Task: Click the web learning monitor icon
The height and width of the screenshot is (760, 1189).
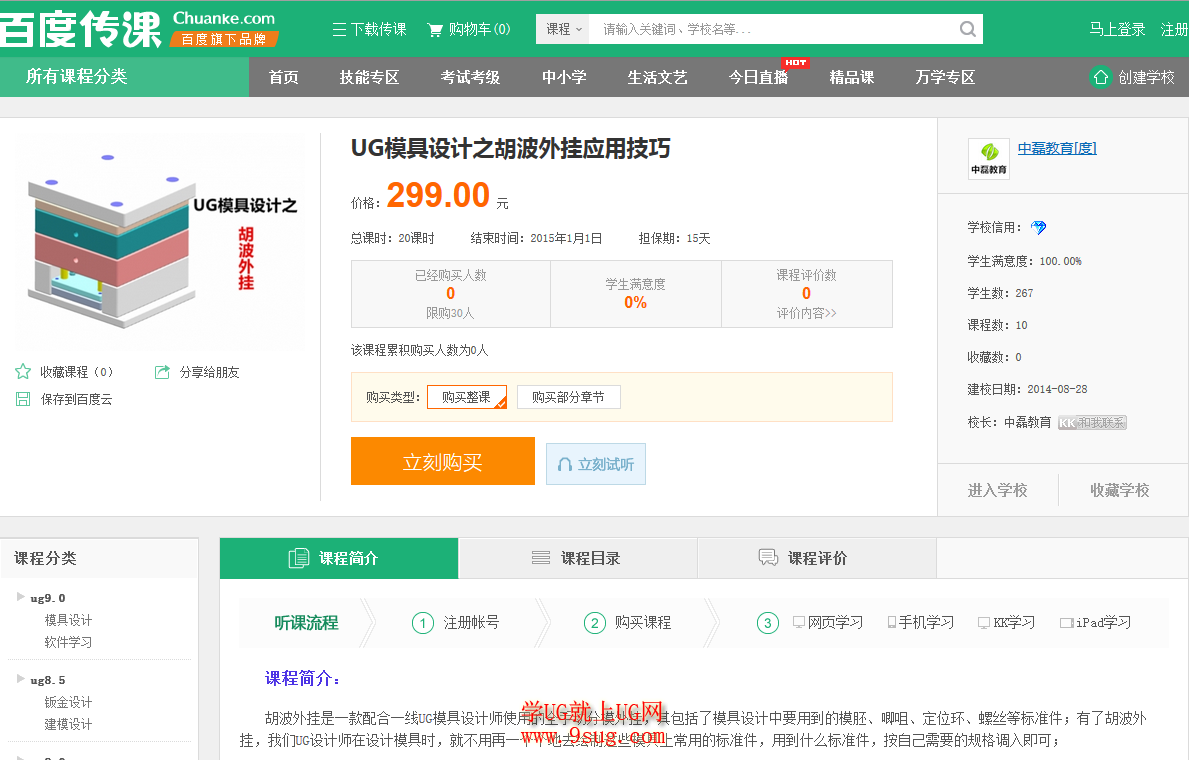Action: (798, 623)
